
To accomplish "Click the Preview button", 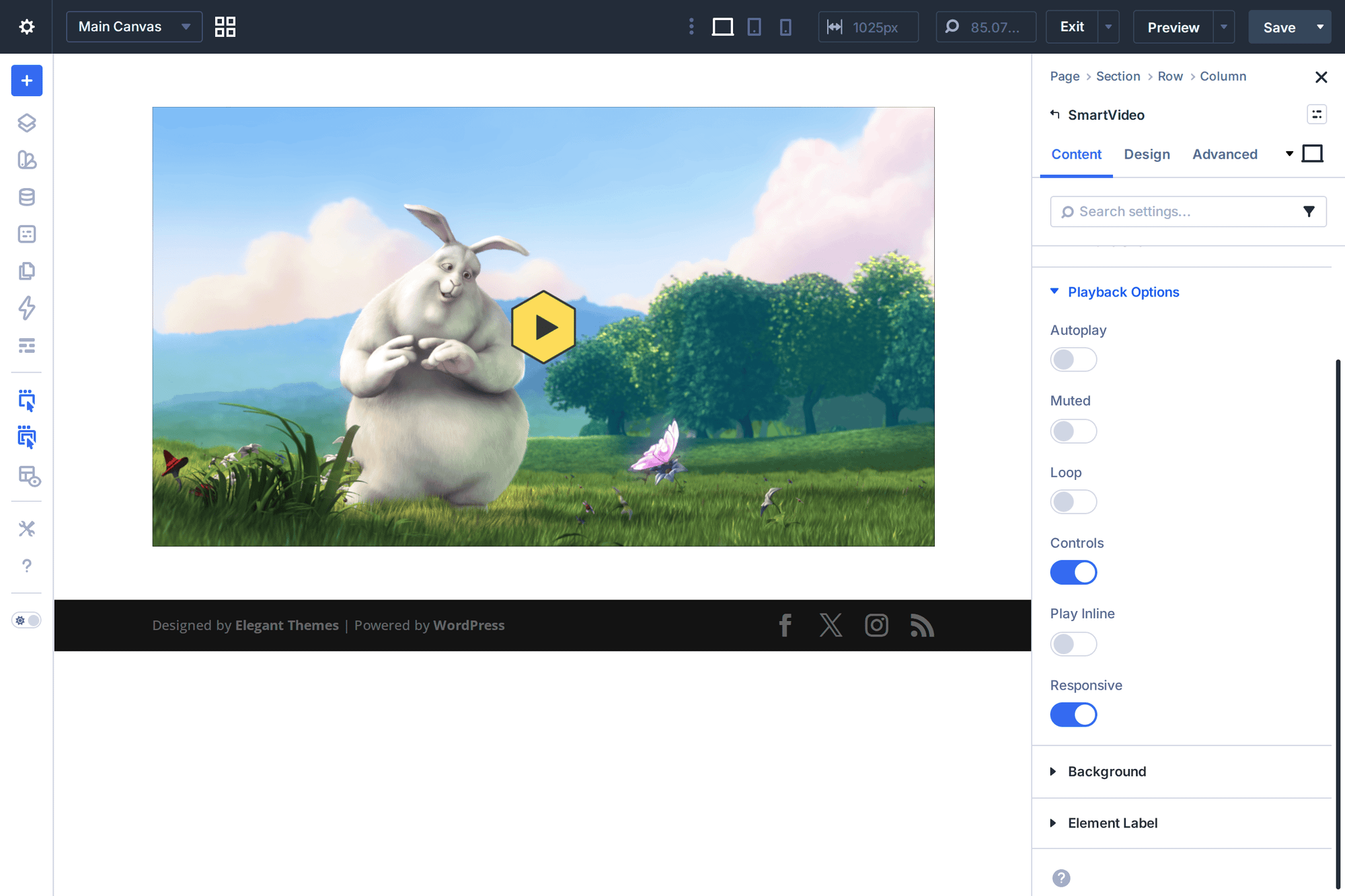I will point(1173,27).
